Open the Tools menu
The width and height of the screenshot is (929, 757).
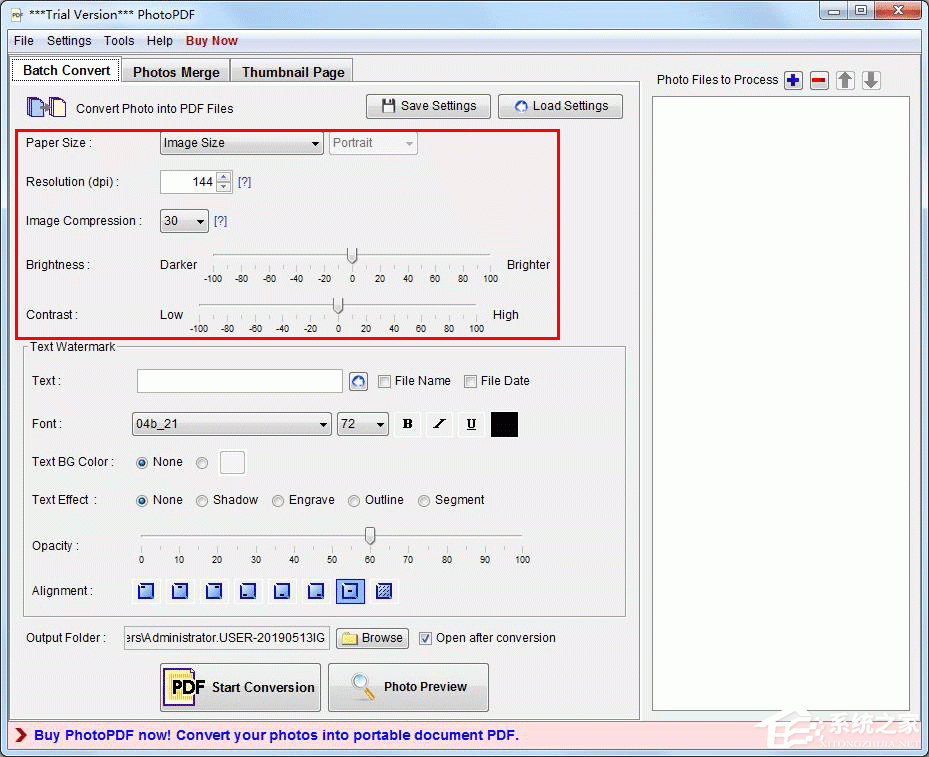(x=119, y=41)
